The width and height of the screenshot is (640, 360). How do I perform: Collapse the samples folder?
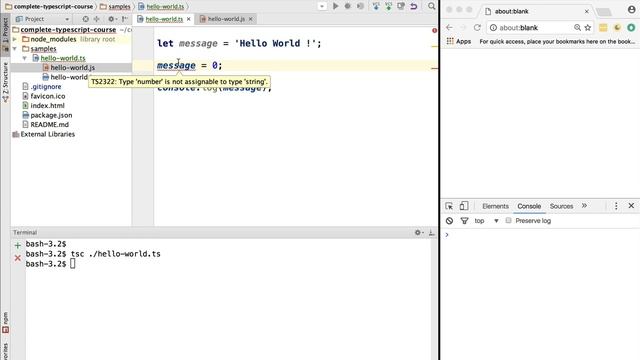coord(15,49)
